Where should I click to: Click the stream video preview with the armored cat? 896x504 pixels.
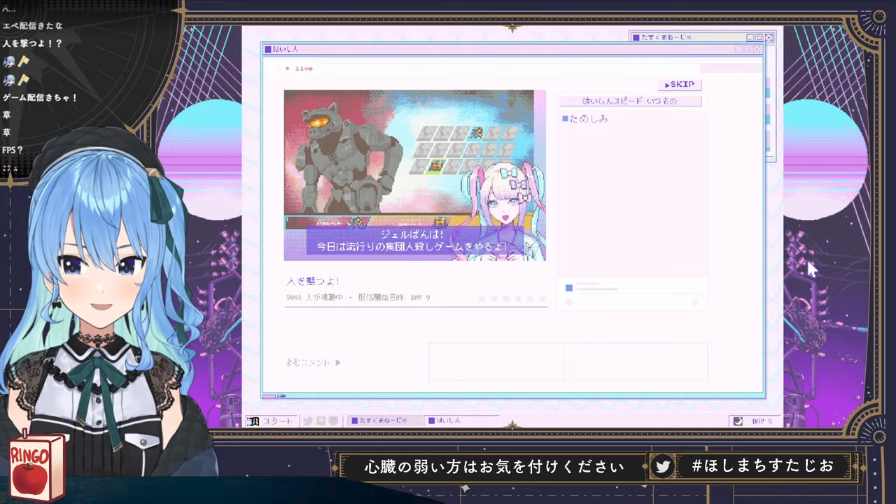click(x=415, y=175)
